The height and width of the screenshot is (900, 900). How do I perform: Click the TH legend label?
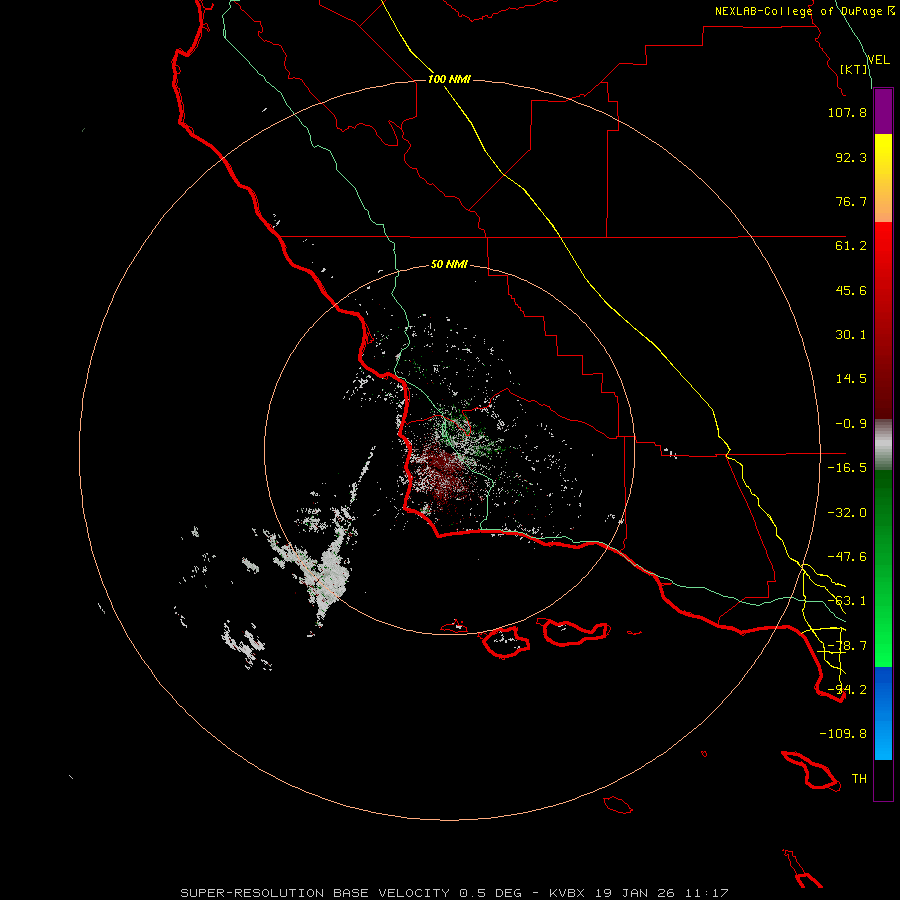pos(859,779)
